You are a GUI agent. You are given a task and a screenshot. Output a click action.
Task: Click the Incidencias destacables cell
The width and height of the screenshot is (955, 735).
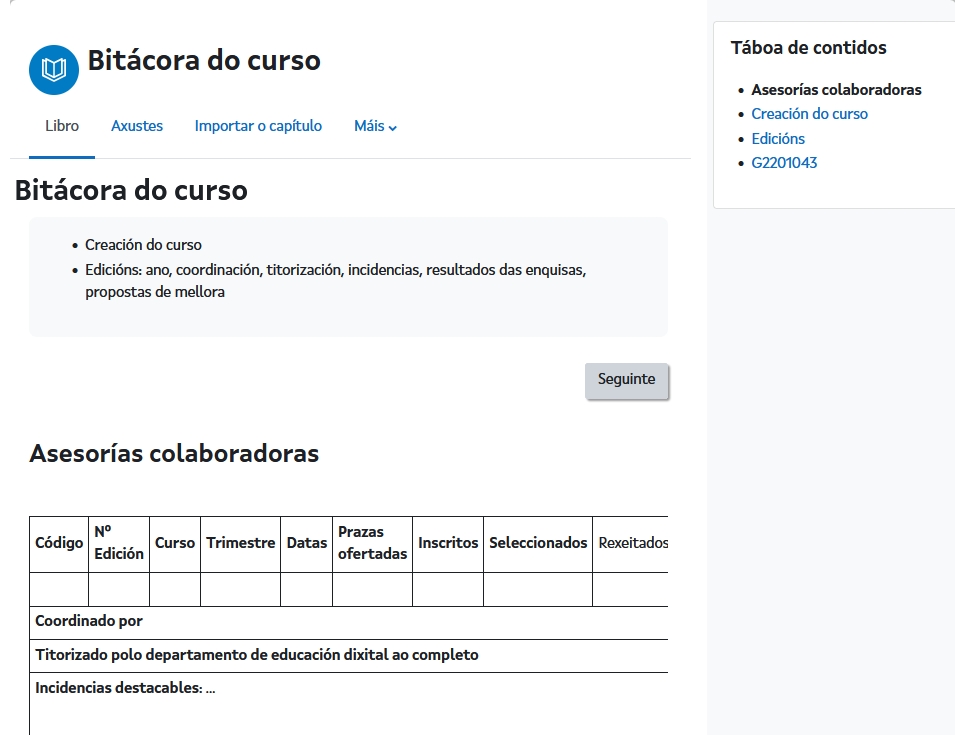[125, 688]
